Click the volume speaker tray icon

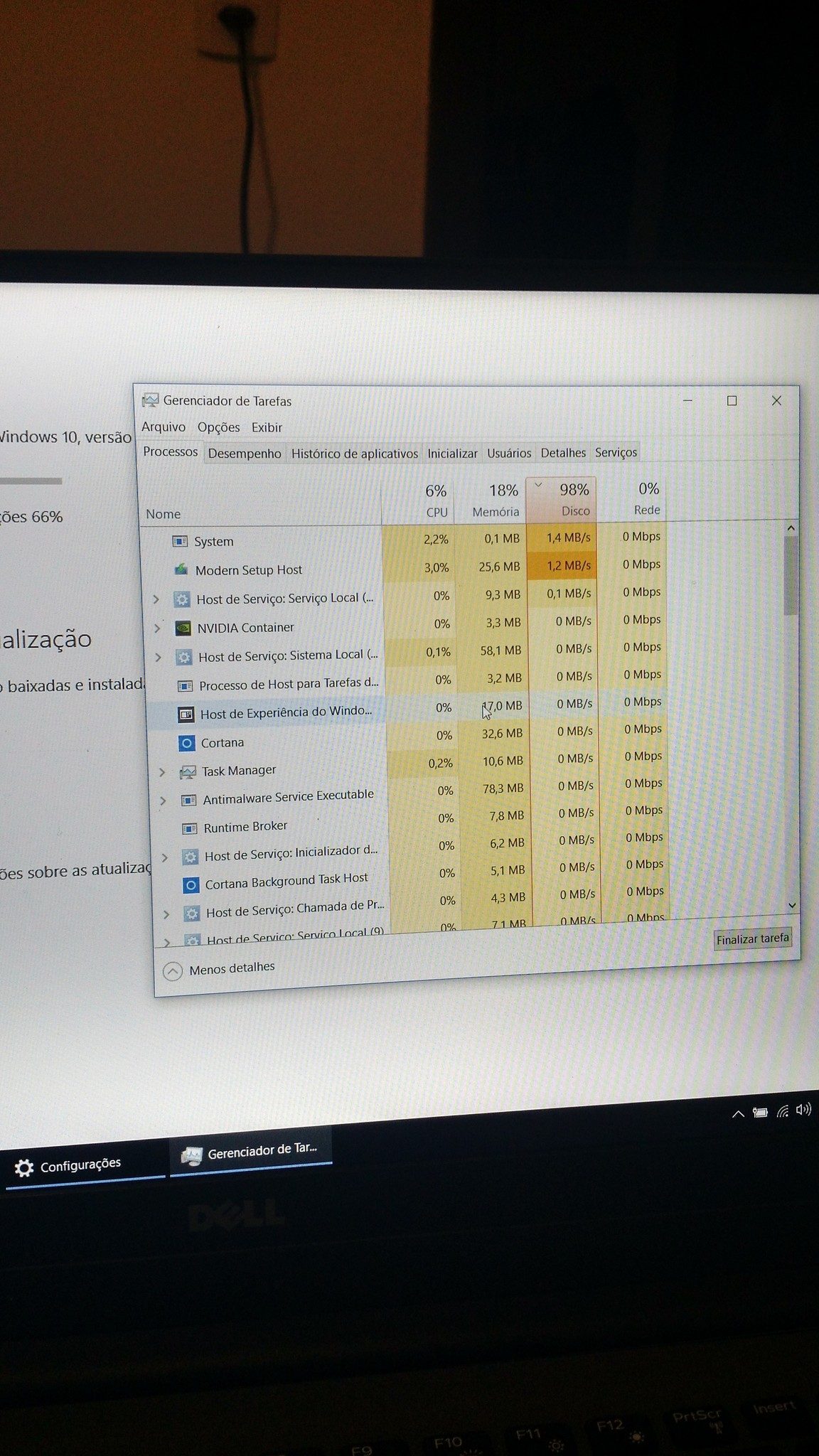click(803, 1110)
